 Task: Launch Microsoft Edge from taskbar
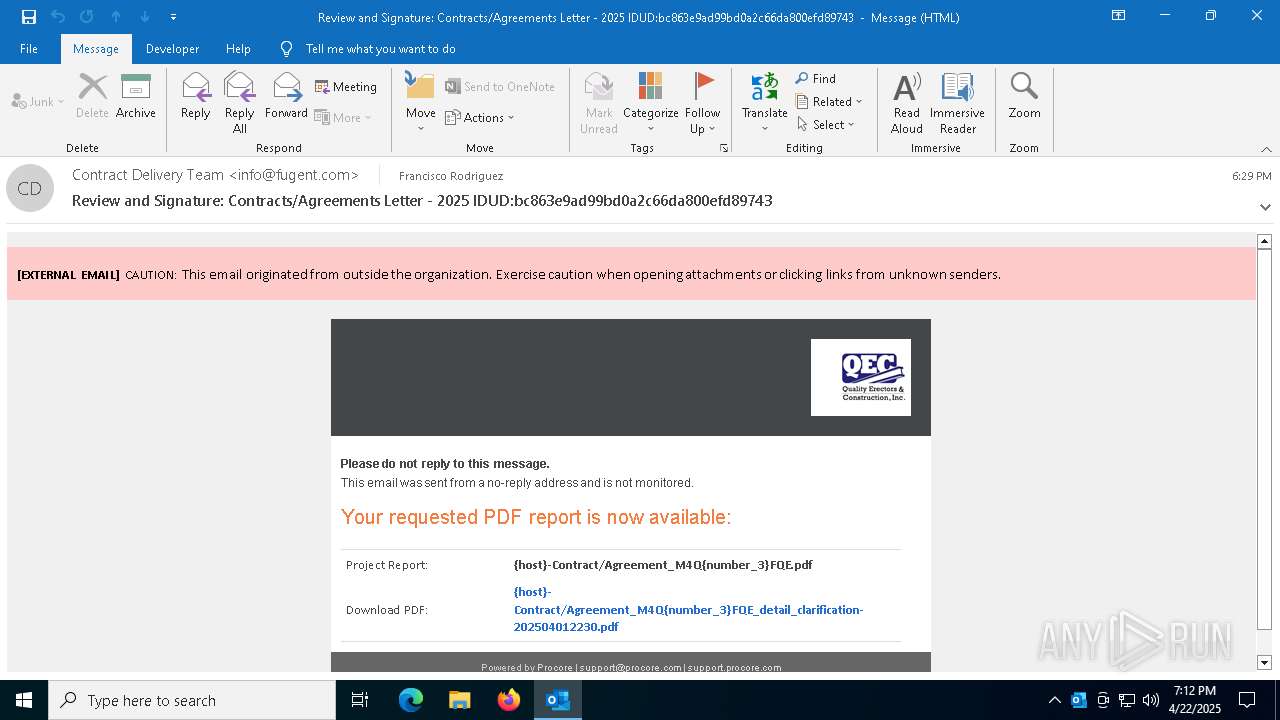click(411, 700)
